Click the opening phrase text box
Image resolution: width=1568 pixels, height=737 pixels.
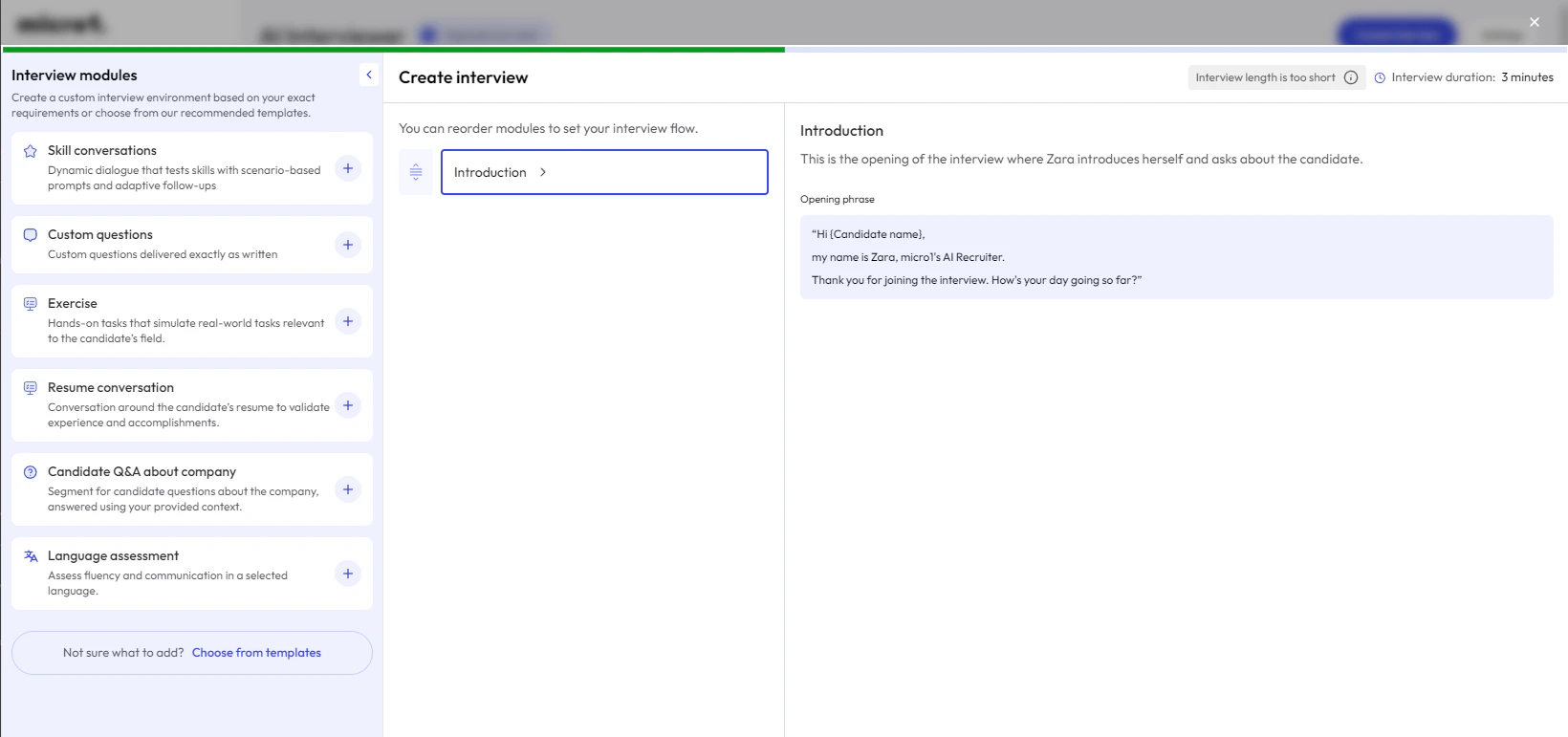pos(1176,257)
